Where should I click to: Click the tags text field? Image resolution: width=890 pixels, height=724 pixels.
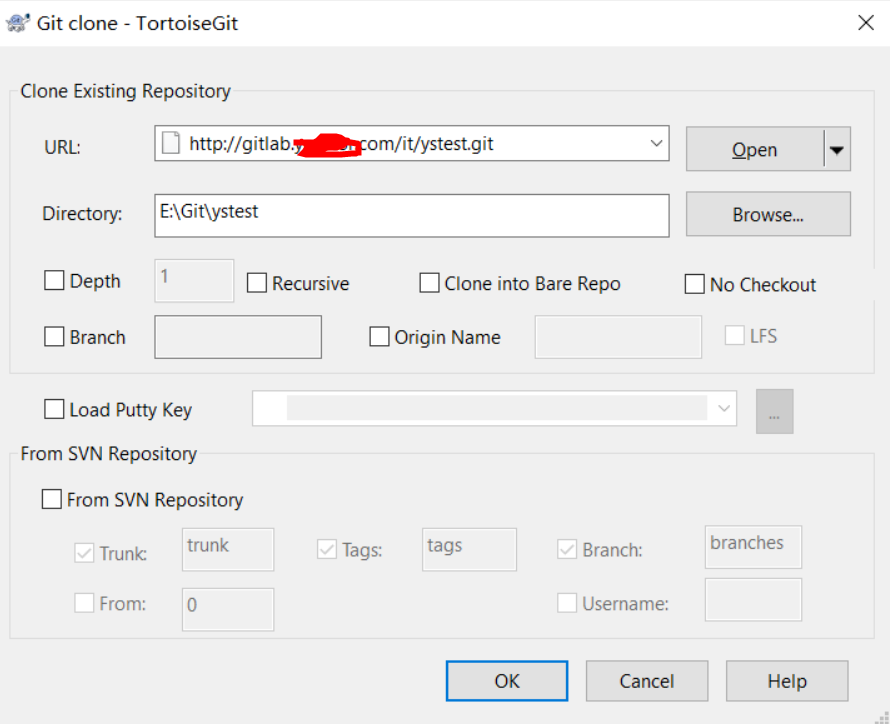coord(469,549)
